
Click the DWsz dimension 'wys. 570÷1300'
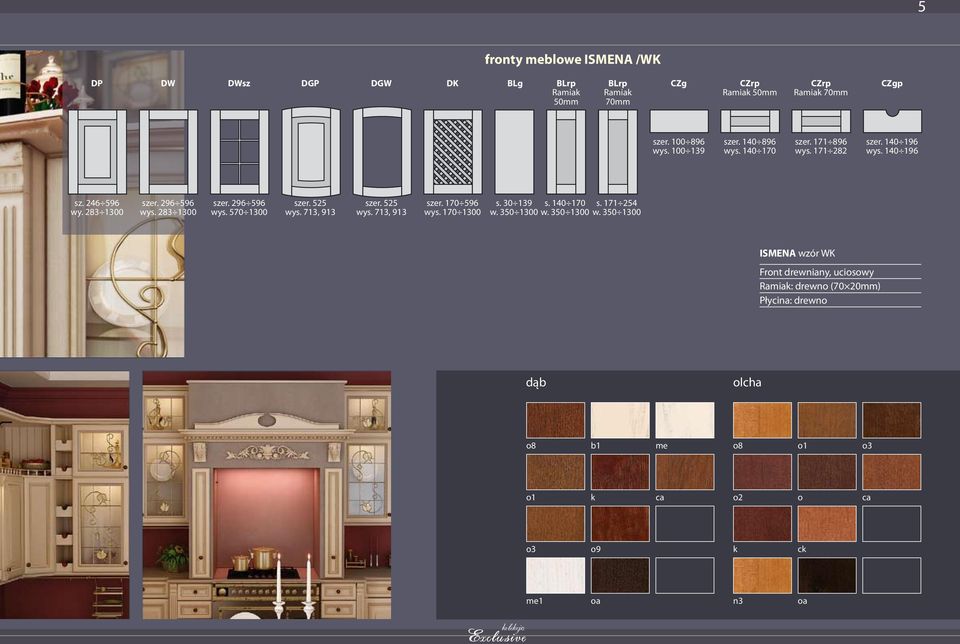click(239, 212)
